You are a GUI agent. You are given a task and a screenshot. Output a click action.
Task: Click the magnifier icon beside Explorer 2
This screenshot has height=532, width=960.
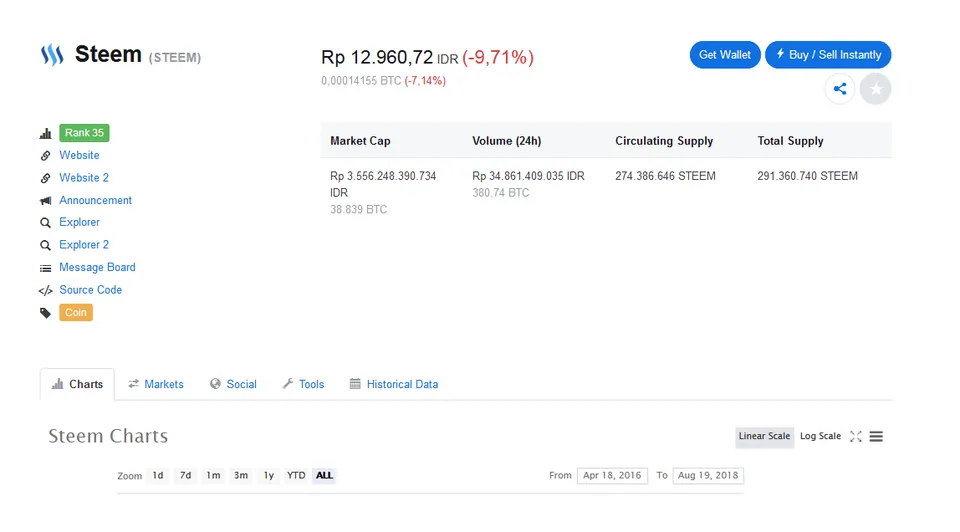tap(45, 245)
